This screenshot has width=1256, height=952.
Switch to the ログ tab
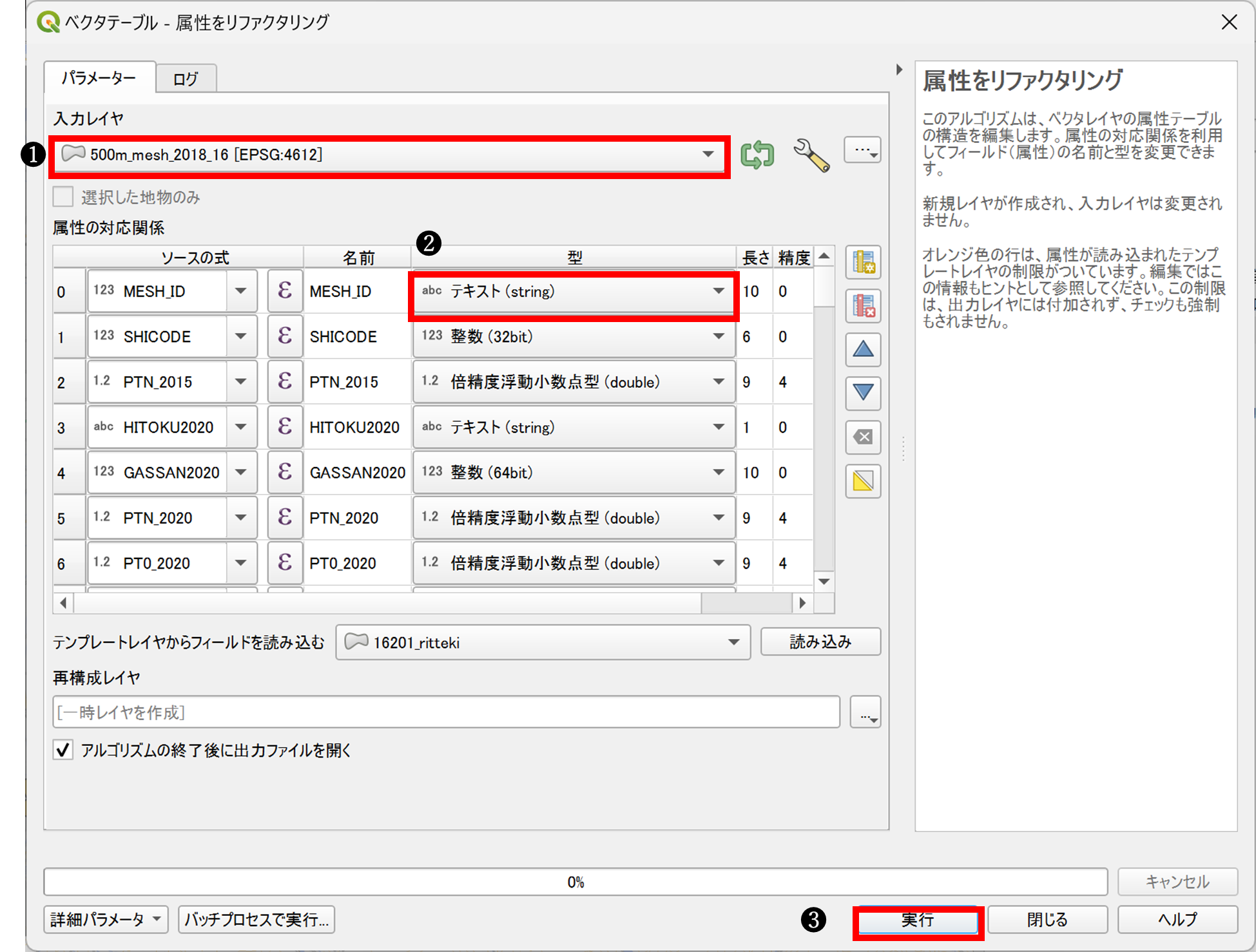[186, 79]
